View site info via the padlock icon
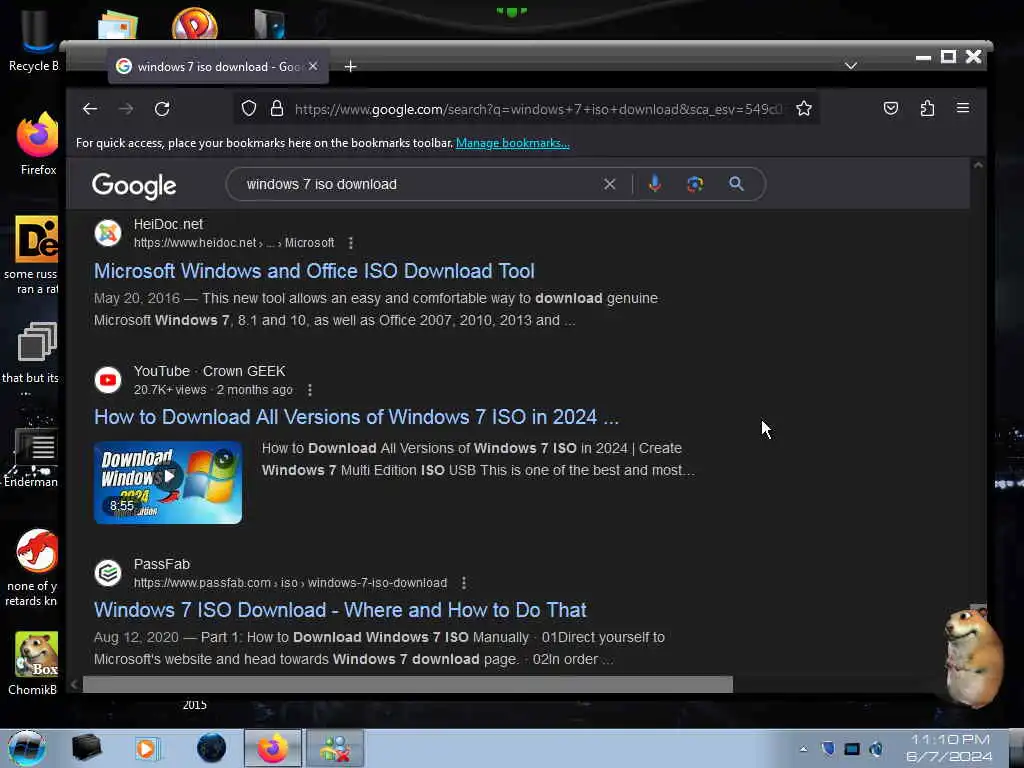This screenshot has width=1024, height=768. pos(277,108)
